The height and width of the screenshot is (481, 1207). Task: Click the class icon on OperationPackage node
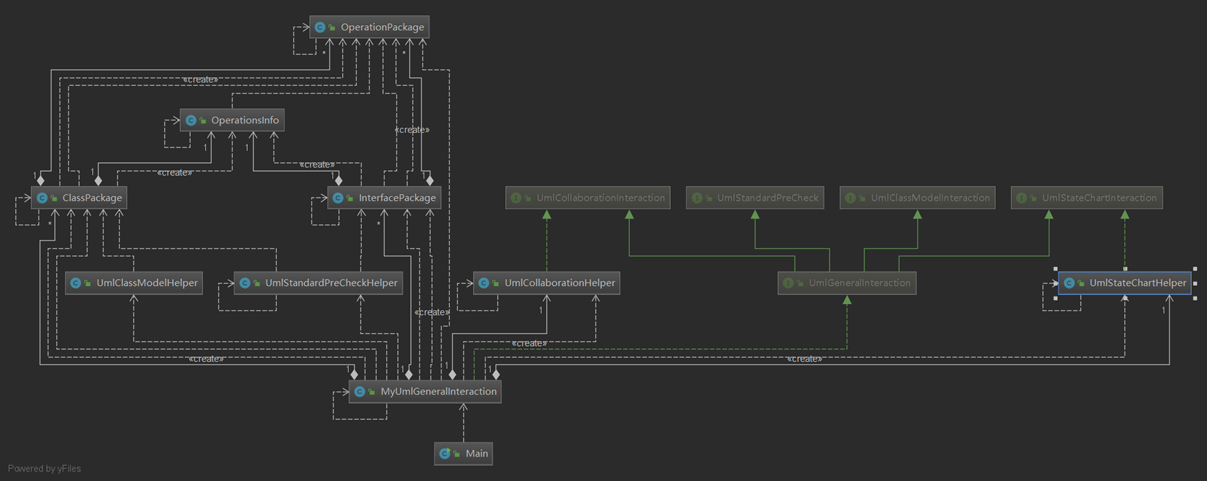(320, 27)
